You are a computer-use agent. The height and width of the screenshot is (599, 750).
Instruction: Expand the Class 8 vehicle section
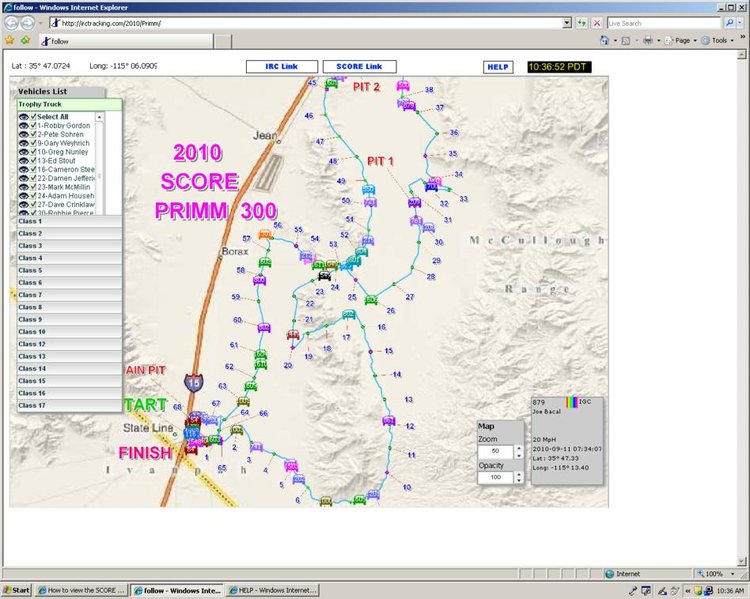[69, 307]
